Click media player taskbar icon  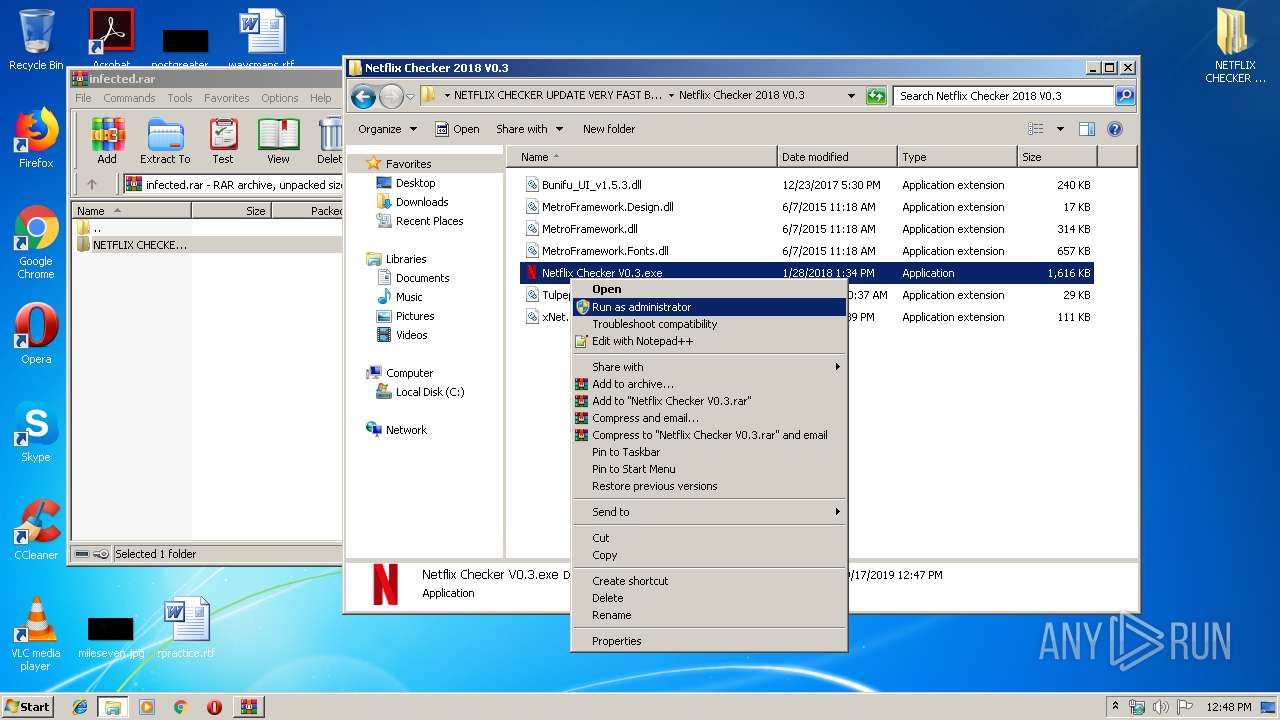(x=147, y=707)
